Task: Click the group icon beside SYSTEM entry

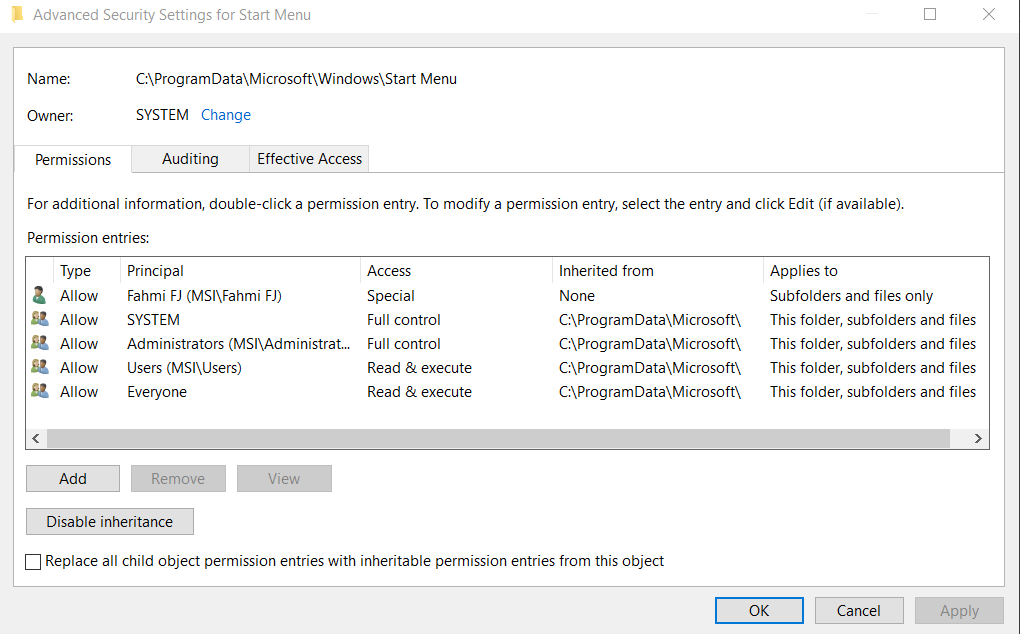Action: click(x=39, y=320)
